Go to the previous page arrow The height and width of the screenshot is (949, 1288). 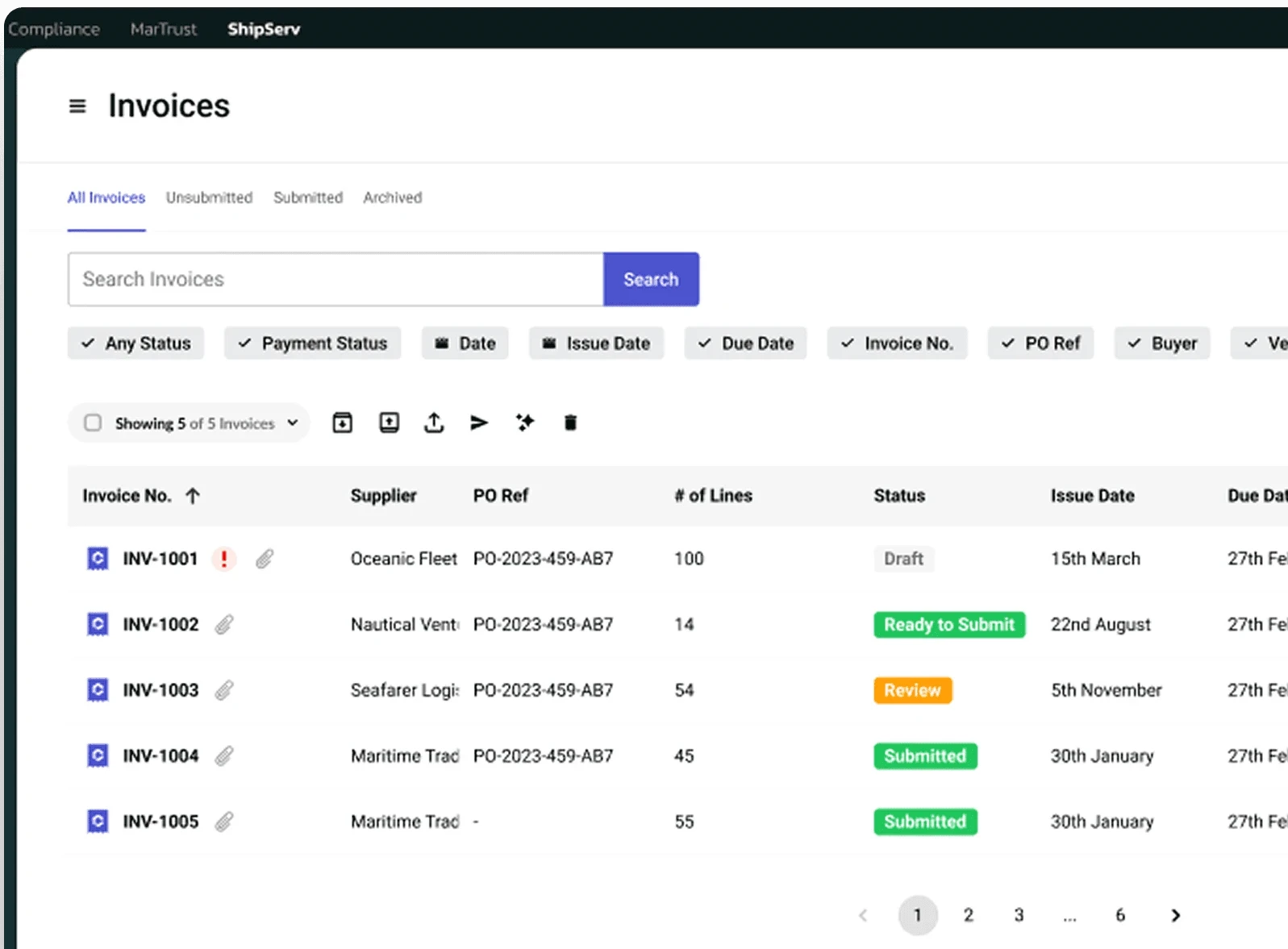coord(864,915)
